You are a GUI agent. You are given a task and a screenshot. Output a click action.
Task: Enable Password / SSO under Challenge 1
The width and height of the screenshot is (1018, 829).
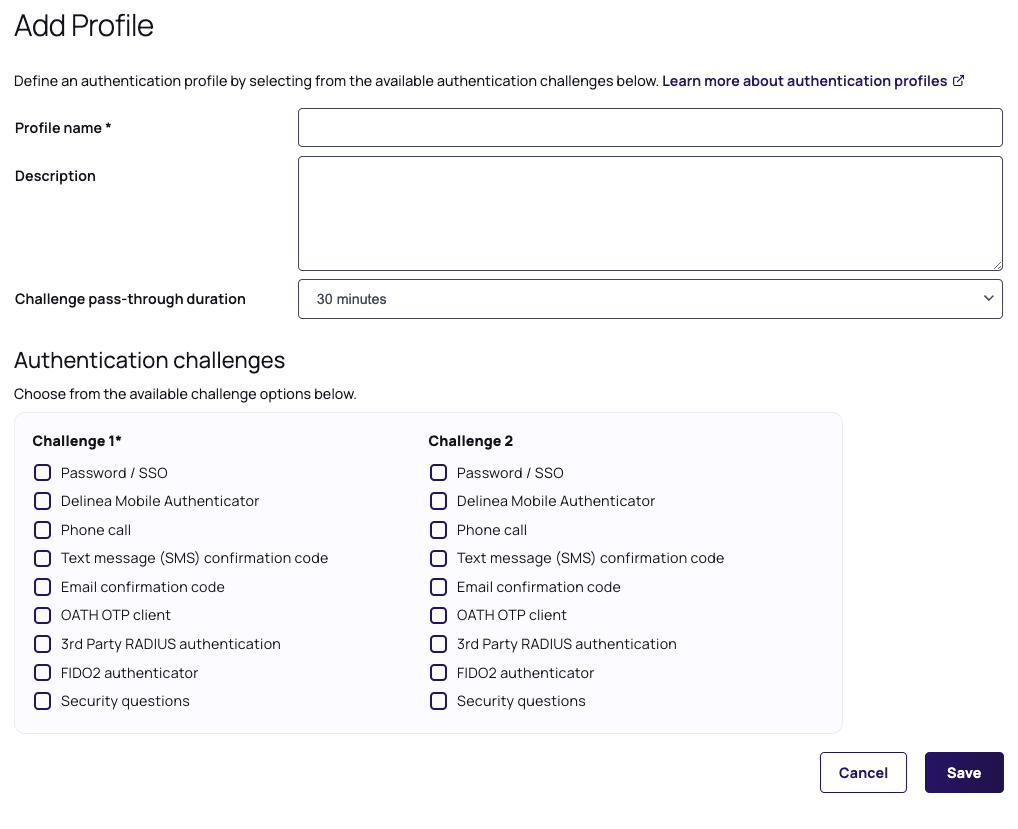click(x=42, y=472)
